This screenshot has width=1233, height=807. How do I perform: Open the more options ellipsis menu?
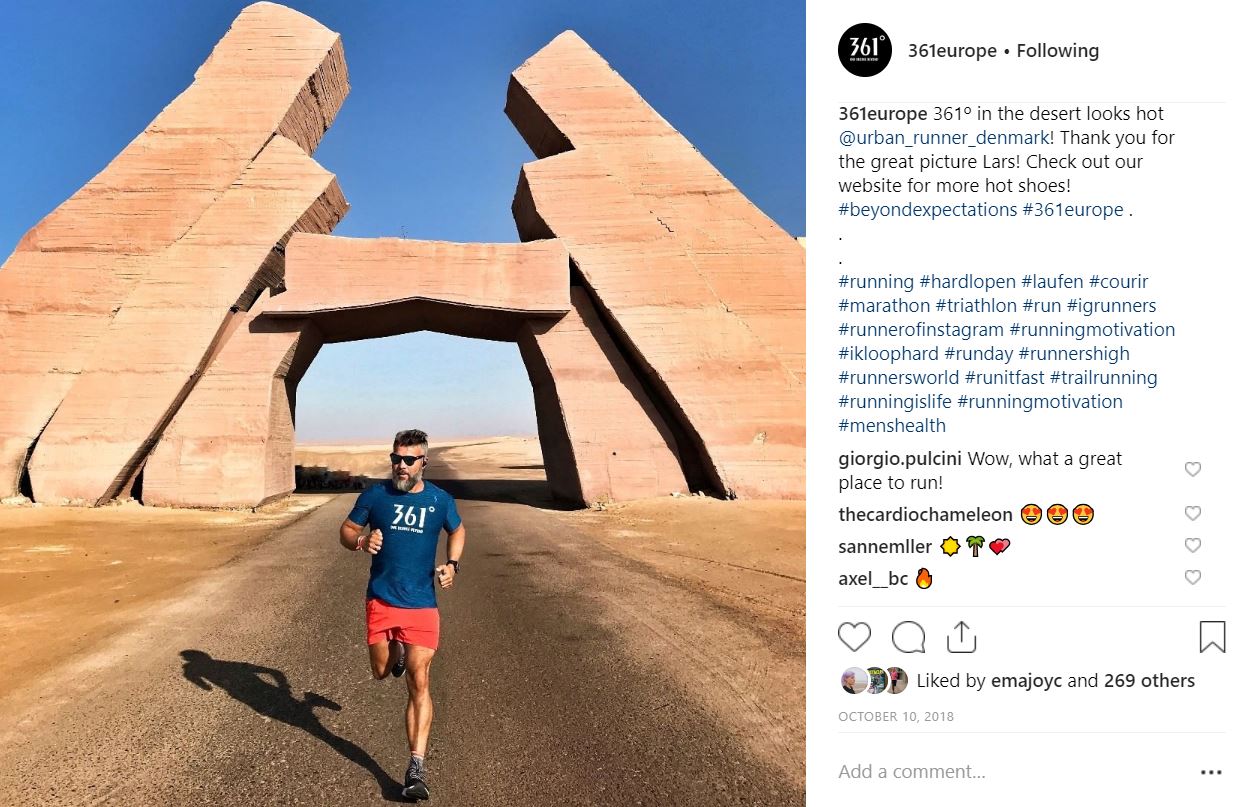(1211, 772)
